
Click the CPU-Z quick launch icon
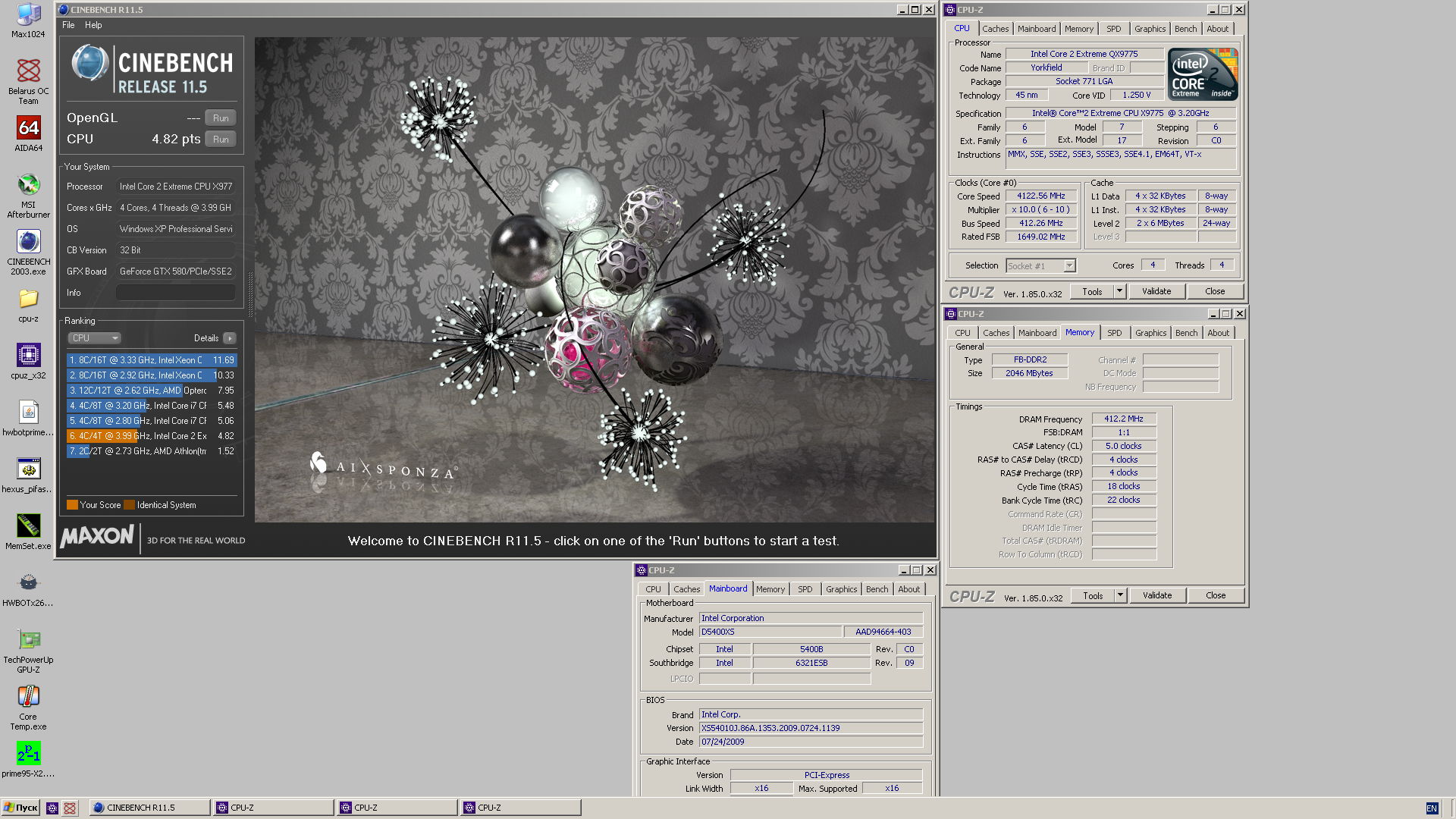[x=52, y=808]
